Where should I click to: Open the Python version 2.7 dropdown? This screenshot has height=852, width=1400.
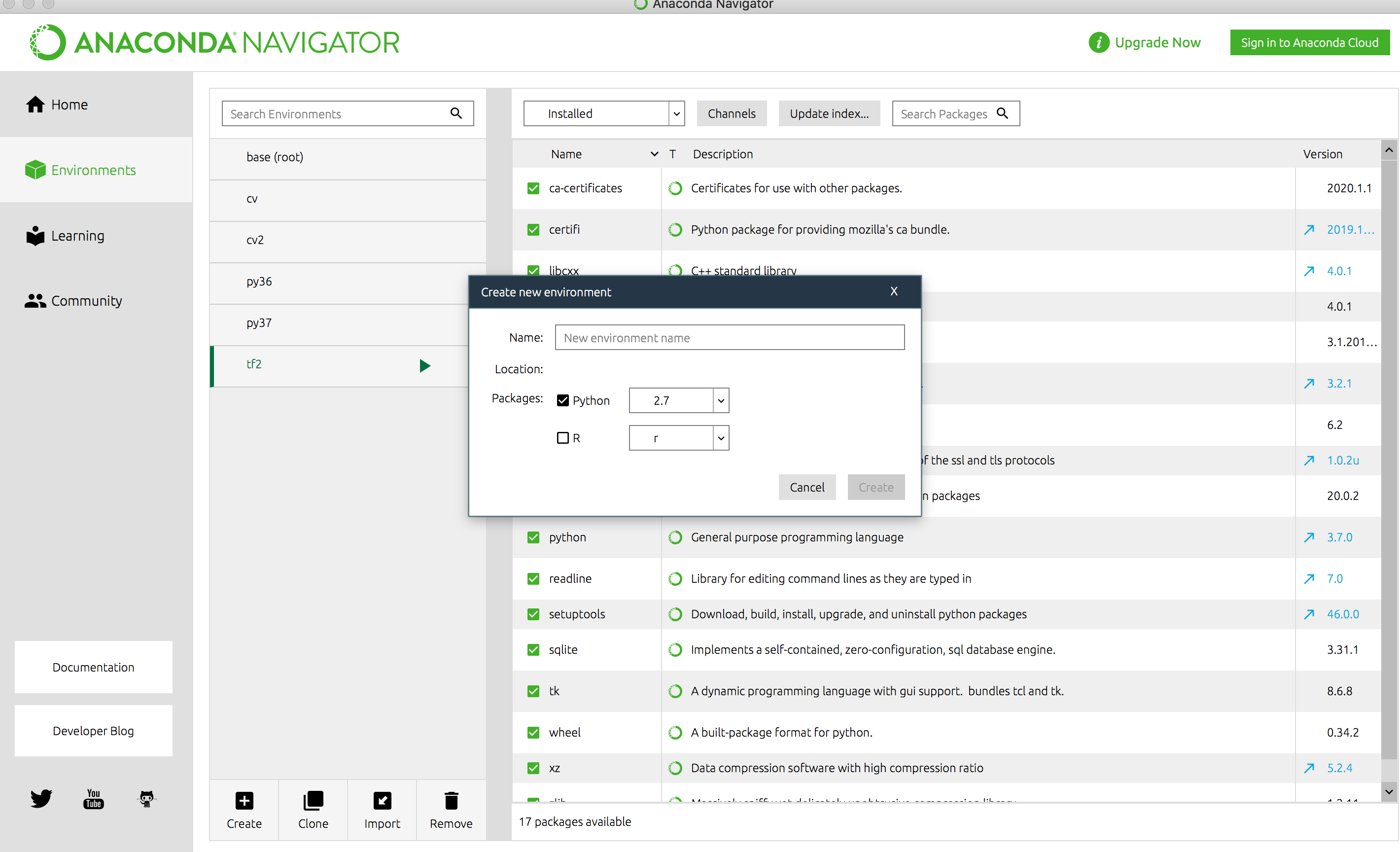point(720,400)
